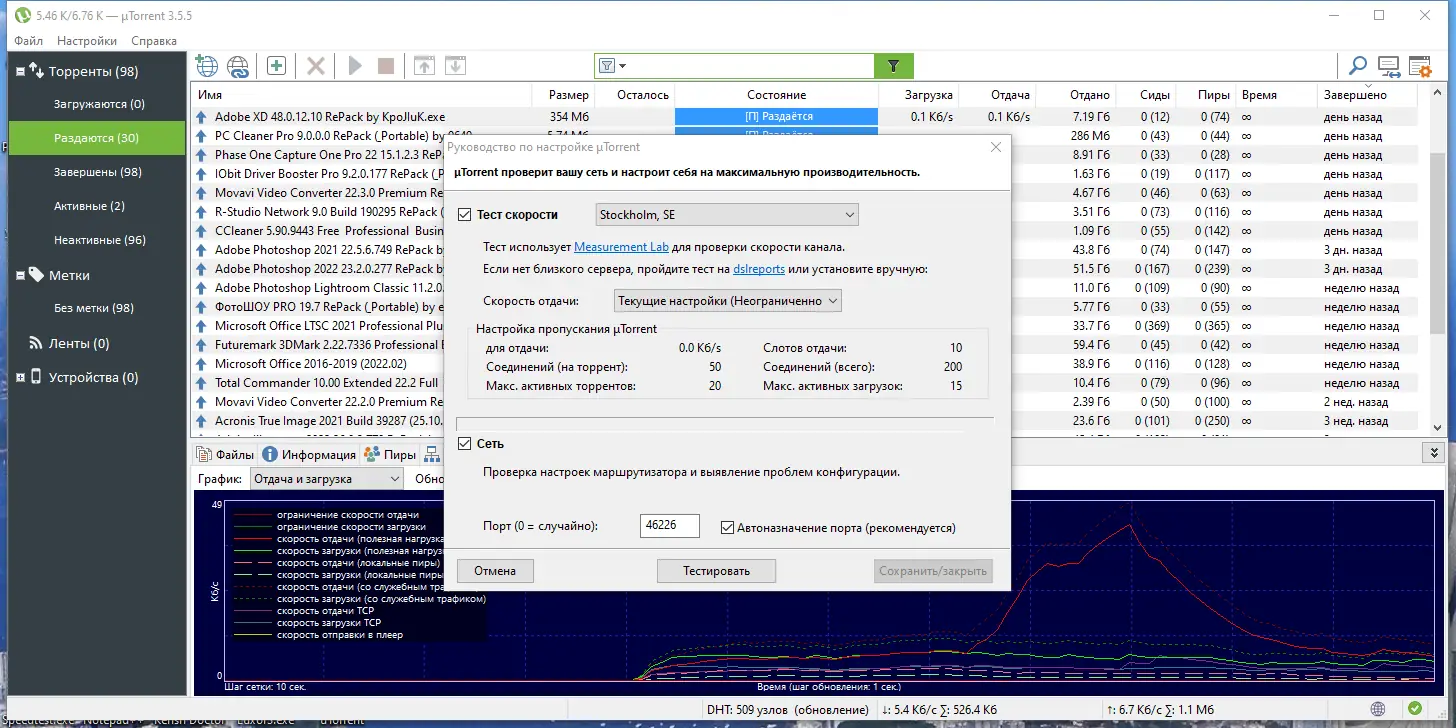Viewport: 1456px width, 728px height.
Task: Sort by the Завершено column header
Action: click(1367, 95)
